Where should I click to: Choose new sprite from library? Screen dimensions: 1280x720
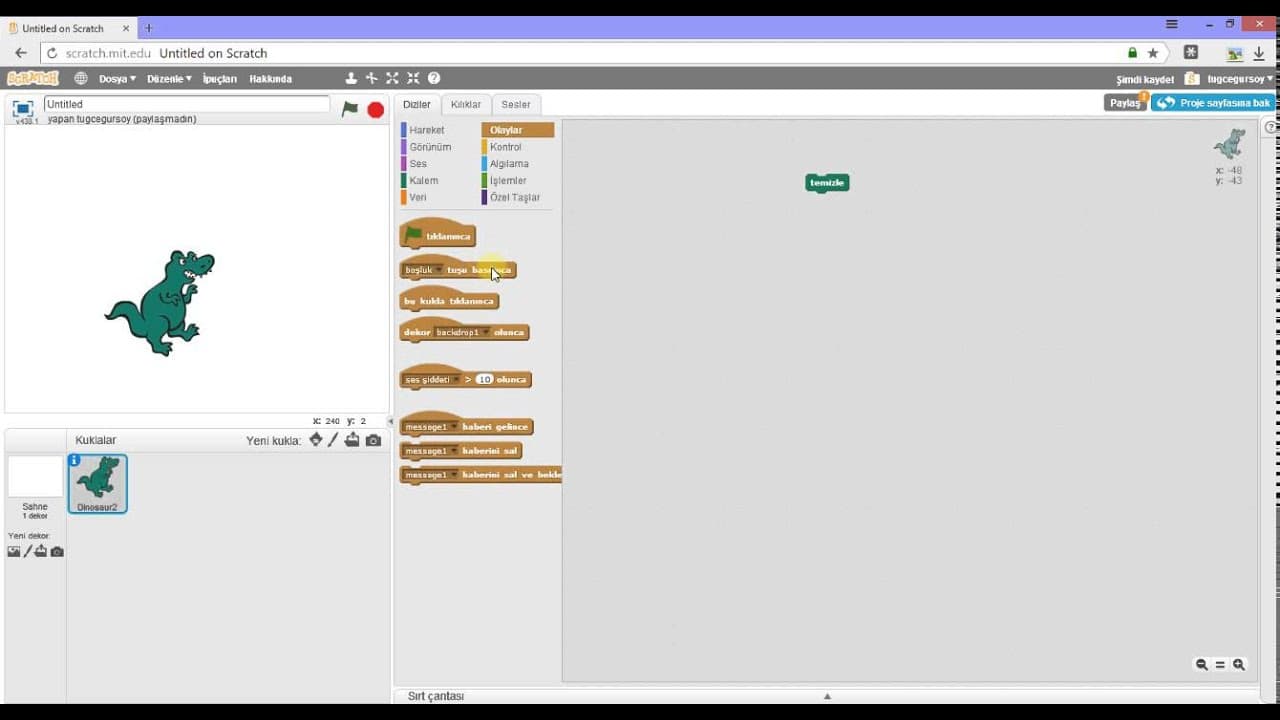point(316,440)
